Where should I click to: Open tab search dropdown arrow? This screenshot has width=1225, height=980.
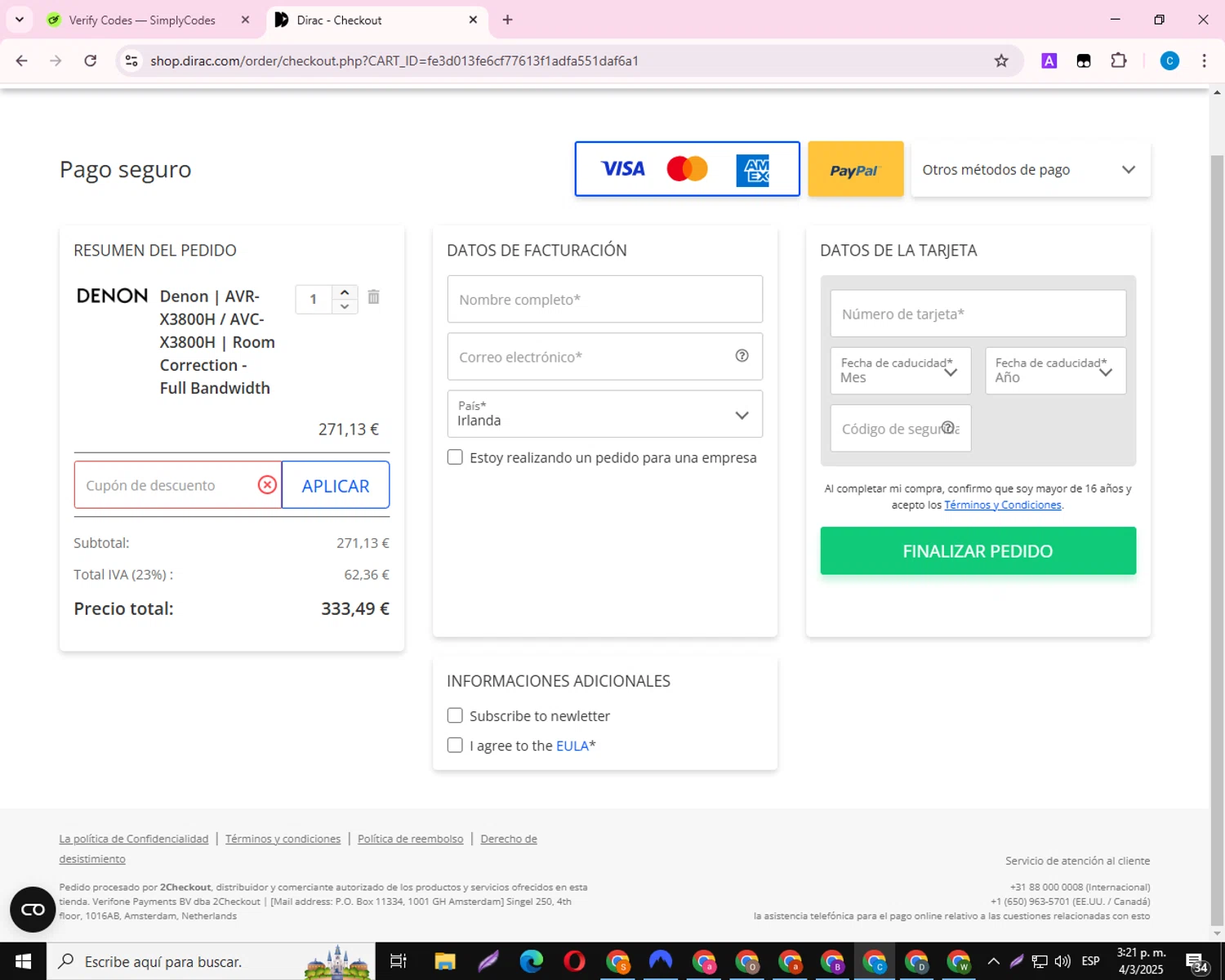coord(20,20)
